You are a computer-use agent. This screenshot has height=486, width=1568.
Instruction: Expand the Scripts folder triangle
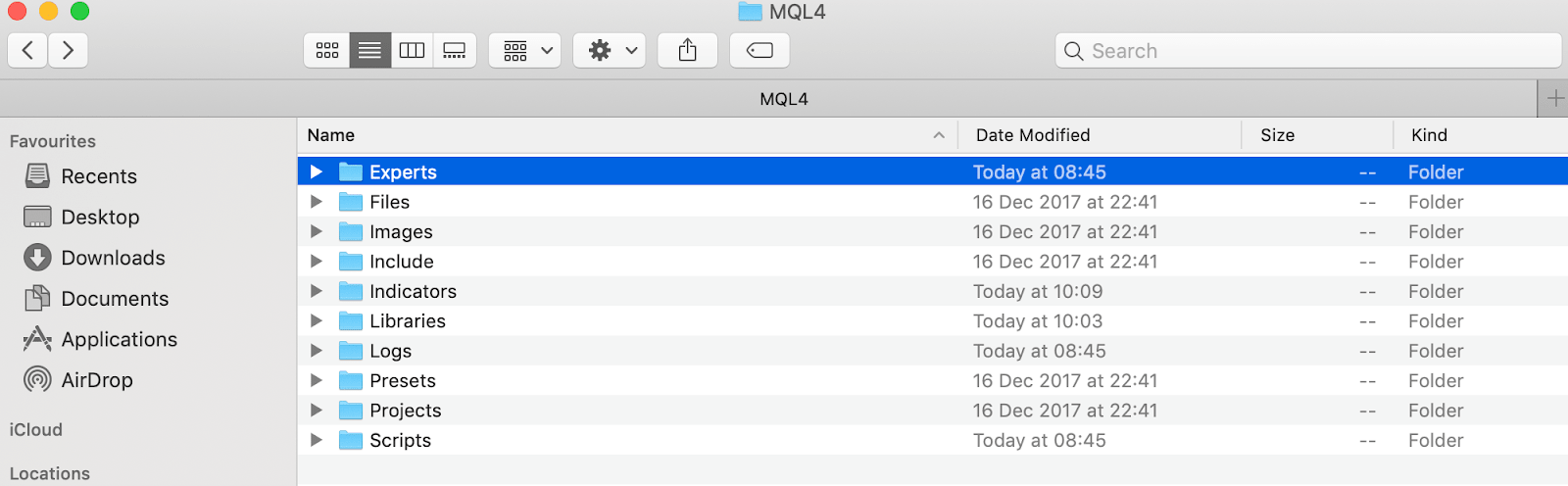pyautogui.click(x=316, y=440)
